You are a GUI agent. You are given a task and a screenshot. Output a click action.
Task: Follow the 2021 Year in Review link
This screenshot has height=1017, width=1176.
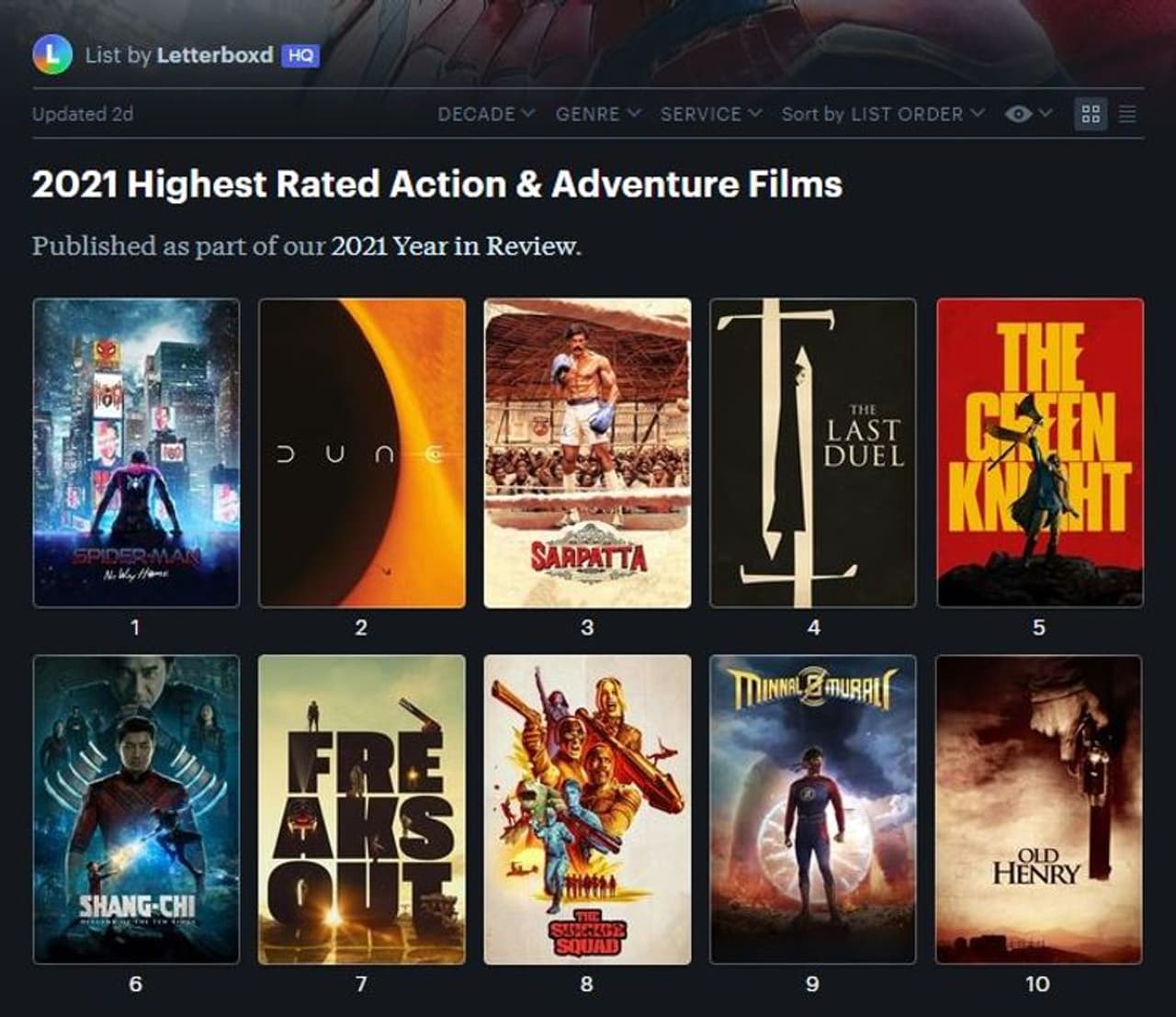[454, 246]
